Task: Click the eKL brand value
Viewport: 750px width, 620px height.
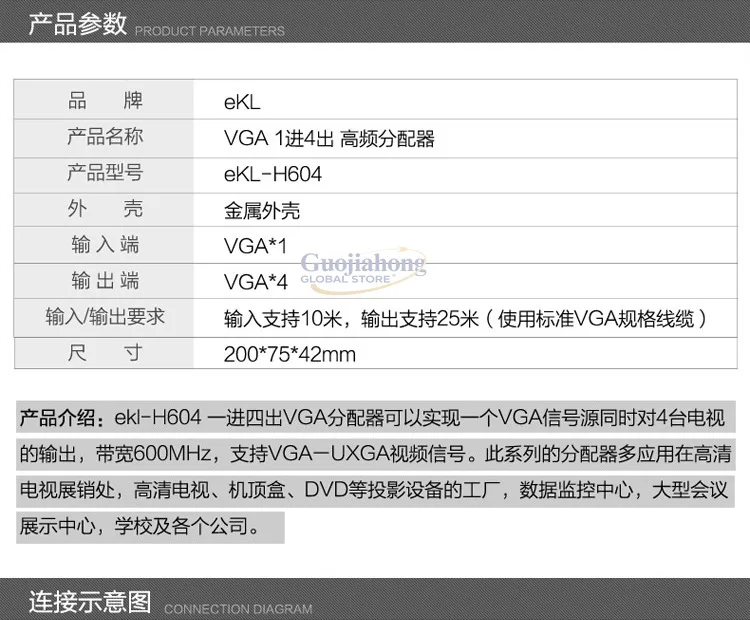Action: (242, 102)
